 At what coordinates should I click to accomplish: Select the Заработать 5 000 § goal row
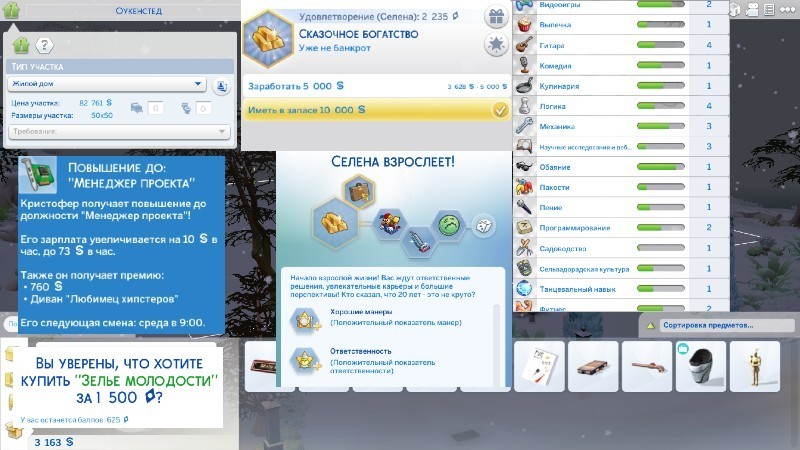click(x=377, y=86)
